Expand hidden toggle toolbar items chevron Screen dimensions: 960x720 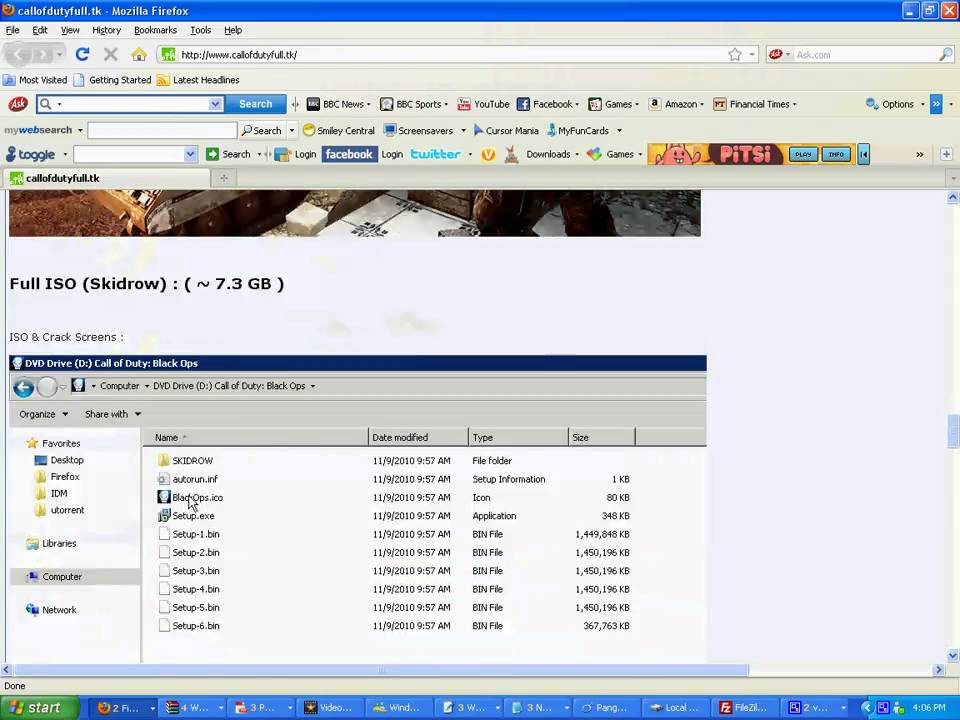click(920, 154)
